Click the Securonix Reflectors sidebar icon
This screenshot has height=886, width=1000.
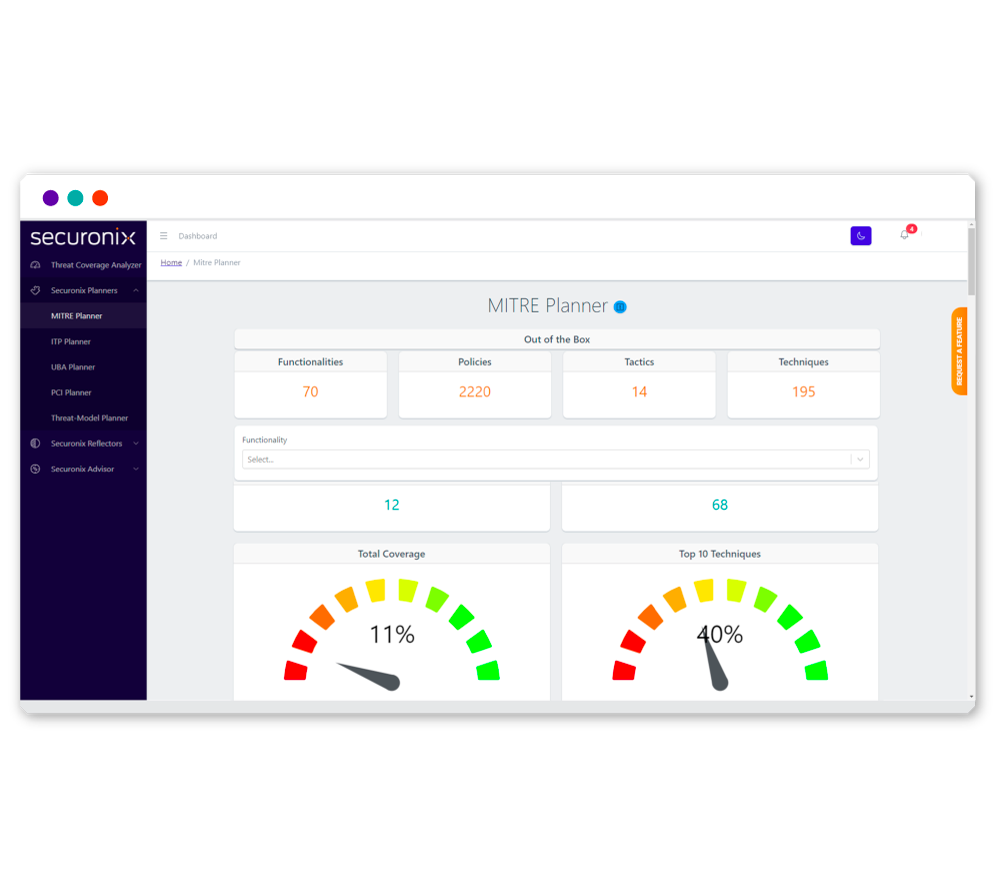coord(36,443)
